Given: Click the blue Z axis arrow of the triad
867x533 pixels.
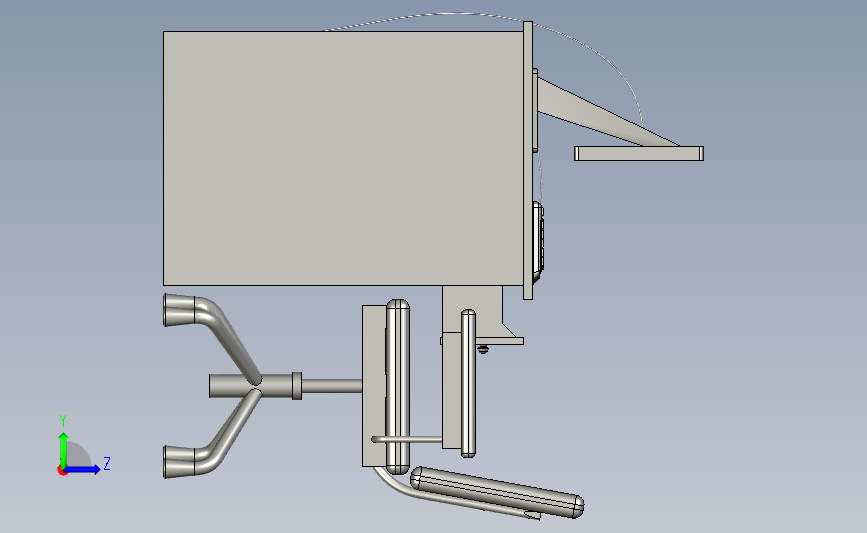Looking at the screenshot, I should click(x=83, y=469).
